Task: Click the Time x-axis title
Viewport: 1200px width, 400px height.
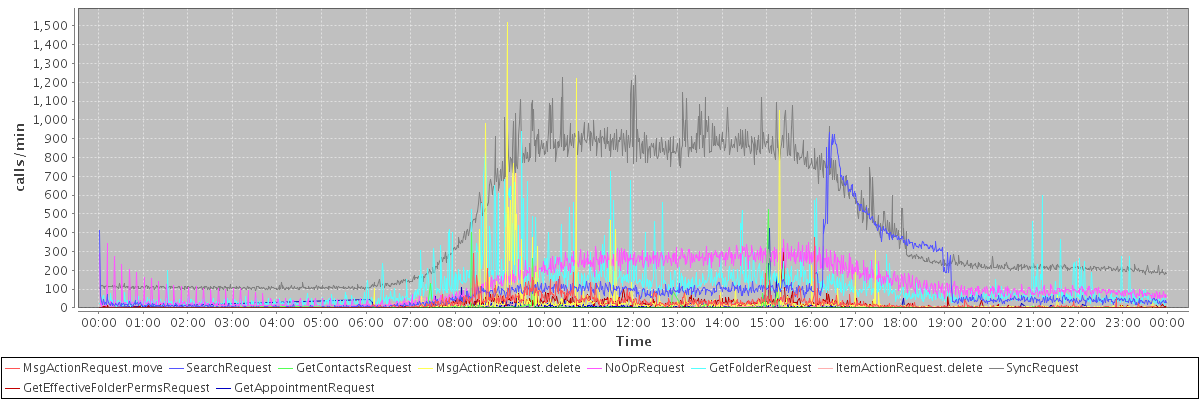Action: 633,342
